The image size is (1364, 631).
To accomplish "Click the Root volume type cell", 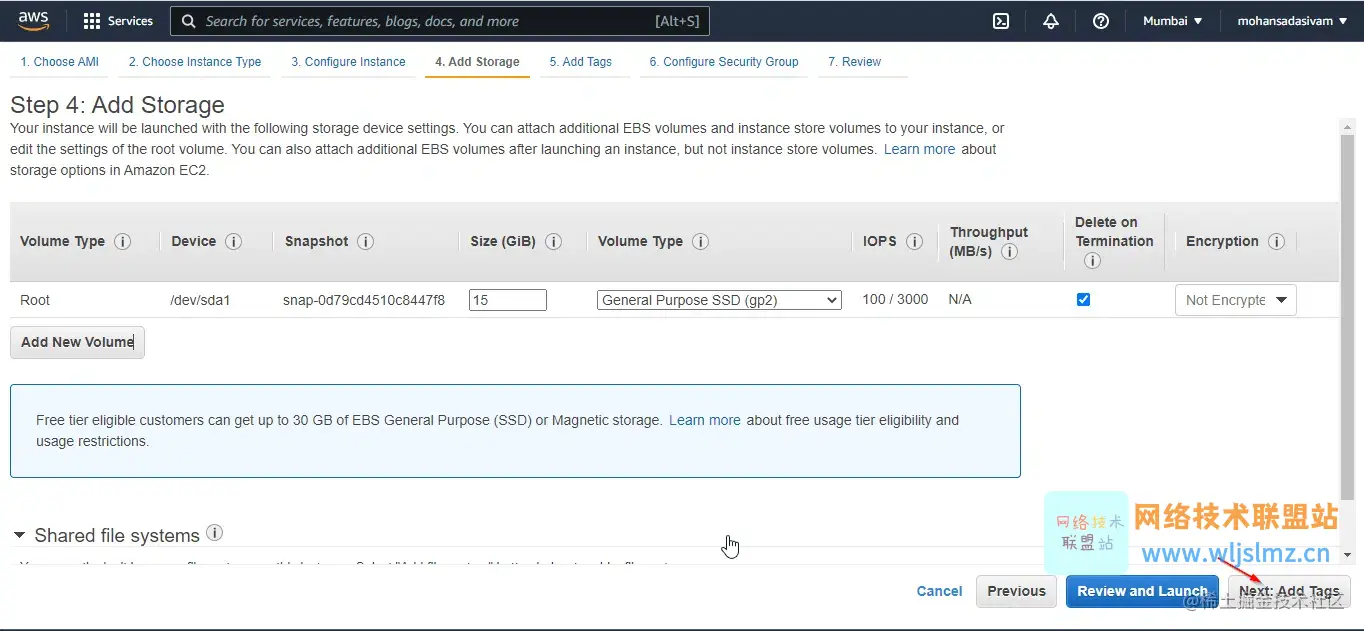I will point(35,300).
